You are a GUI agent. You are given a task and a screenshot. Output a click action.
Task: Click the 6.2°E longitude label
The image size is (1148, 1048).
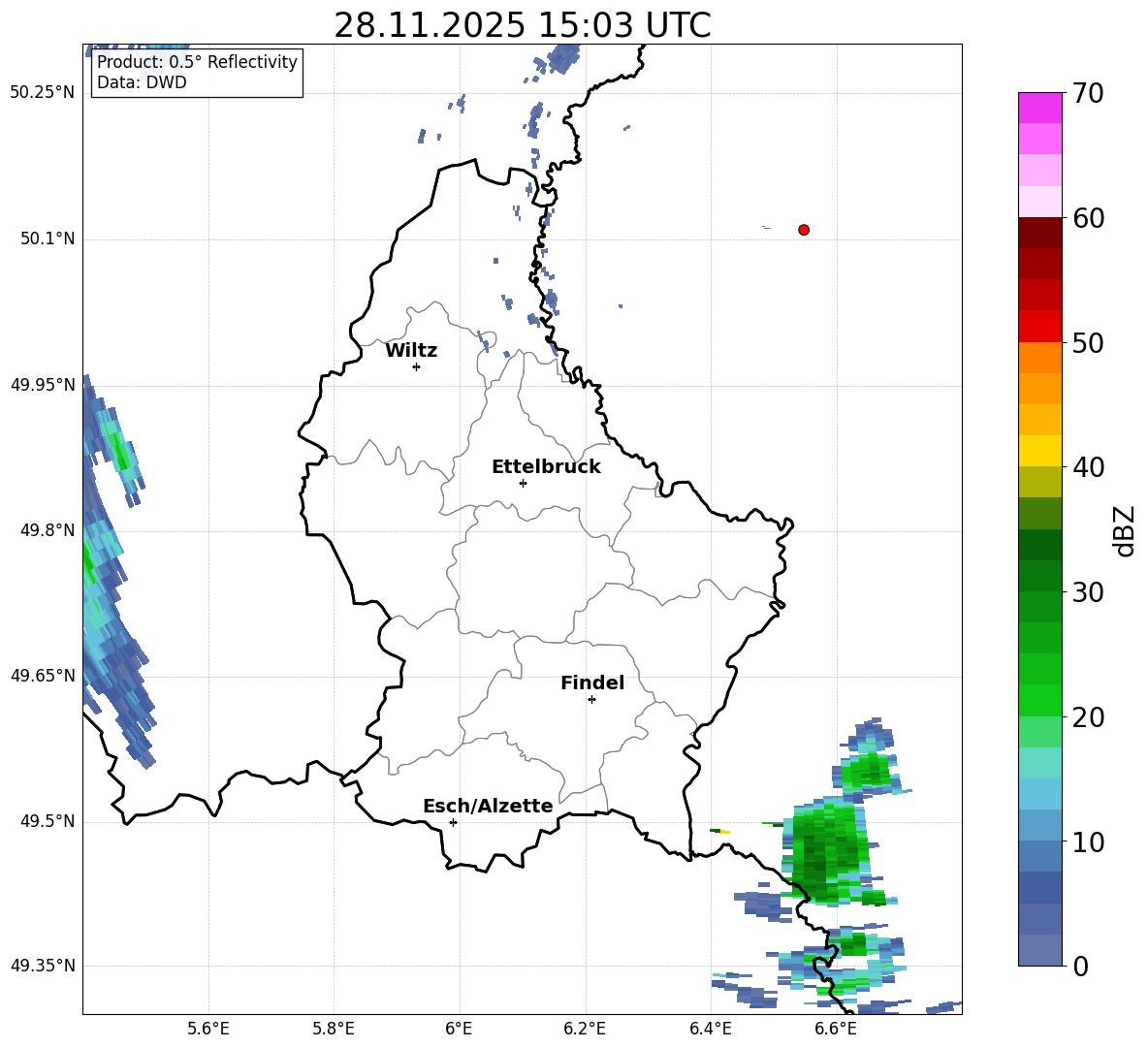[585, 1029]
